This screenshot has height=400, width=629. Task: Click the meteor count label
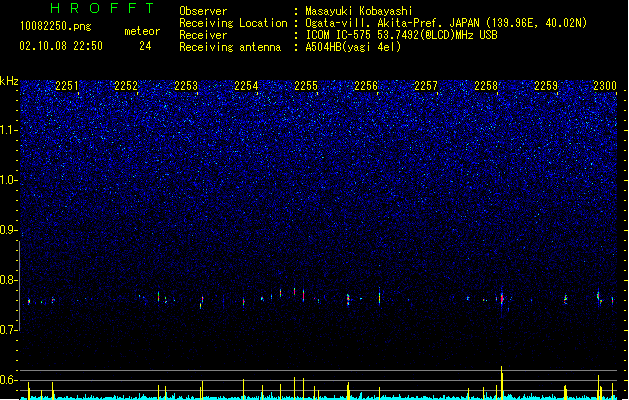[142, 31]
